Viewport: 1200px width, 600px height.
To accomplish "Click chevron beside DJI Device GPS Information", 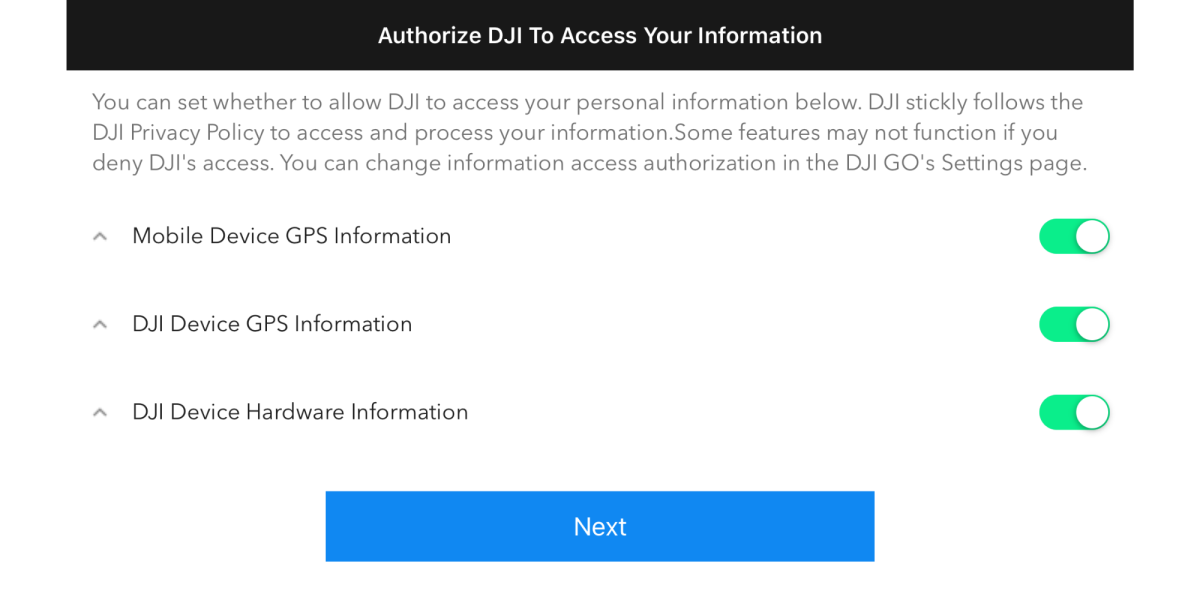I will (x=100, y=325).
